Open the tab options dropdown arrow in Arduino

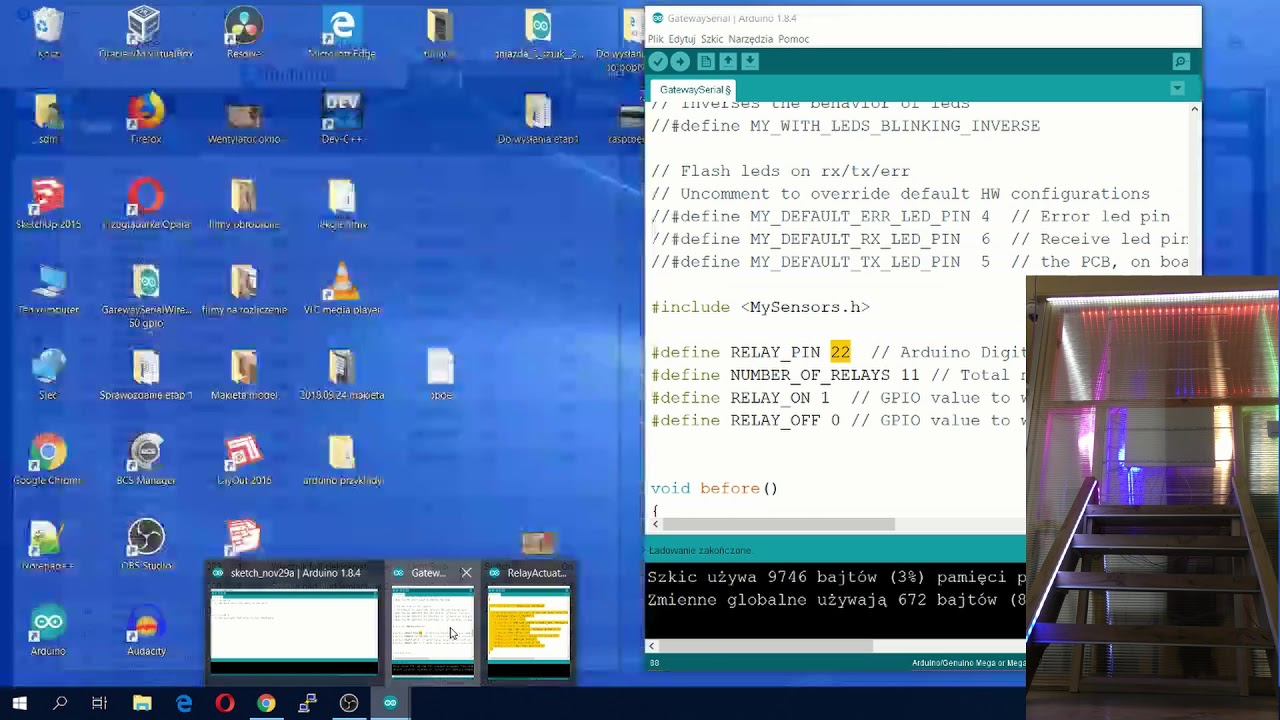pos(1177,89)
